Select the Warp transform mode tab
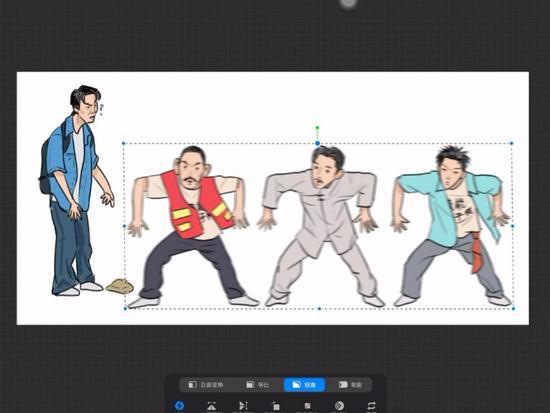The width and height of the screenshot is (550, 413). click(x=350, y=385)
